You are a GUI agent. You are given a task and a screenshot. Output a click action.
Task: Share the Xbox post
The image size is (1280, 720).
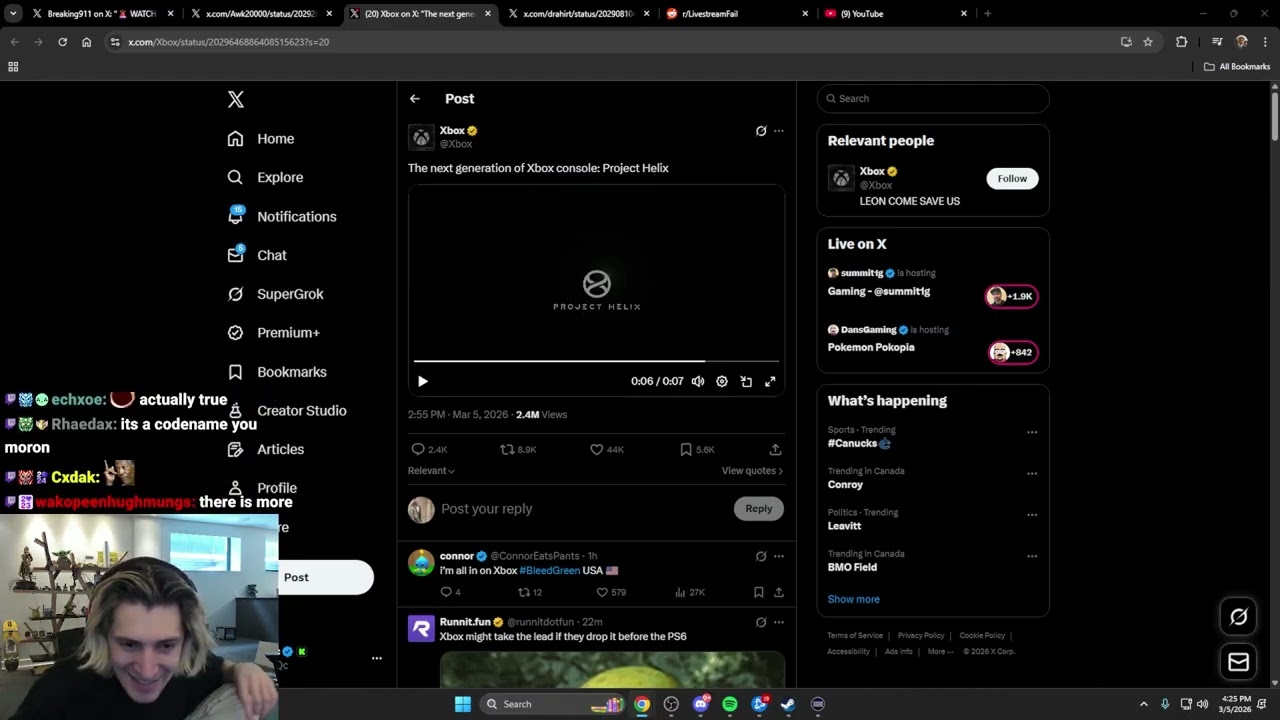click(775, 450)
